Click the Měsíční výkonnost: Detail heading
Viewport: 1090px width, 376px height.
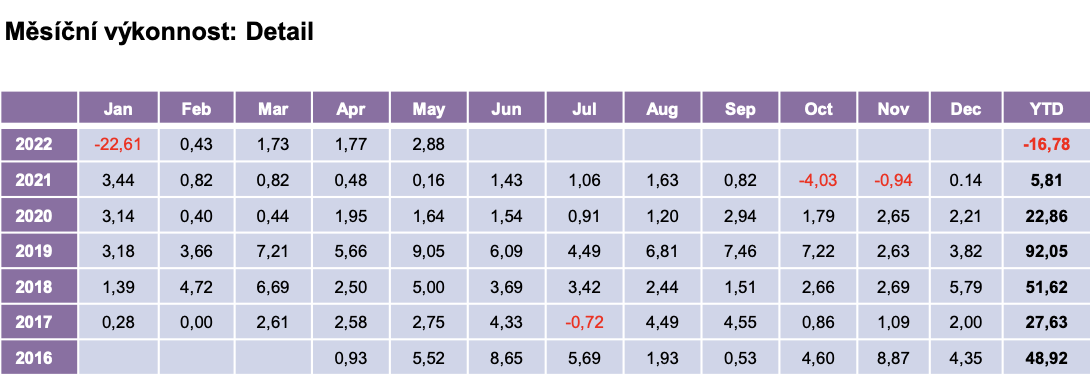click(x=159, y=32)
